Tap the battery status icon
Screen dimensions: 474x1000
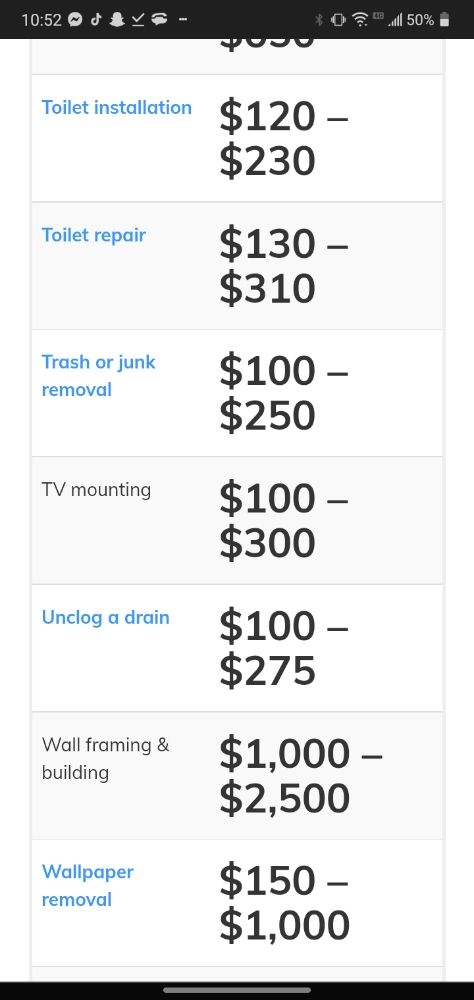point(445,20)
